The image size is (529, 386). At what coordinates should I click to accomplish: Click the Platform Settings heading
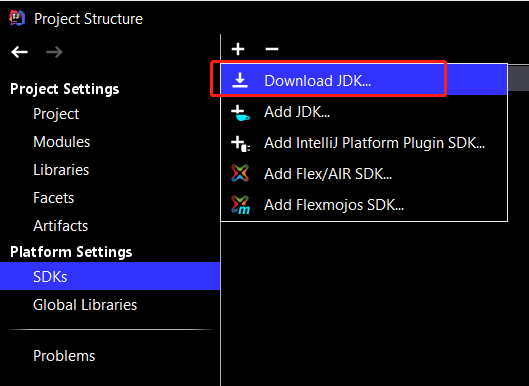pyautogui.click(x=71, y=252)
